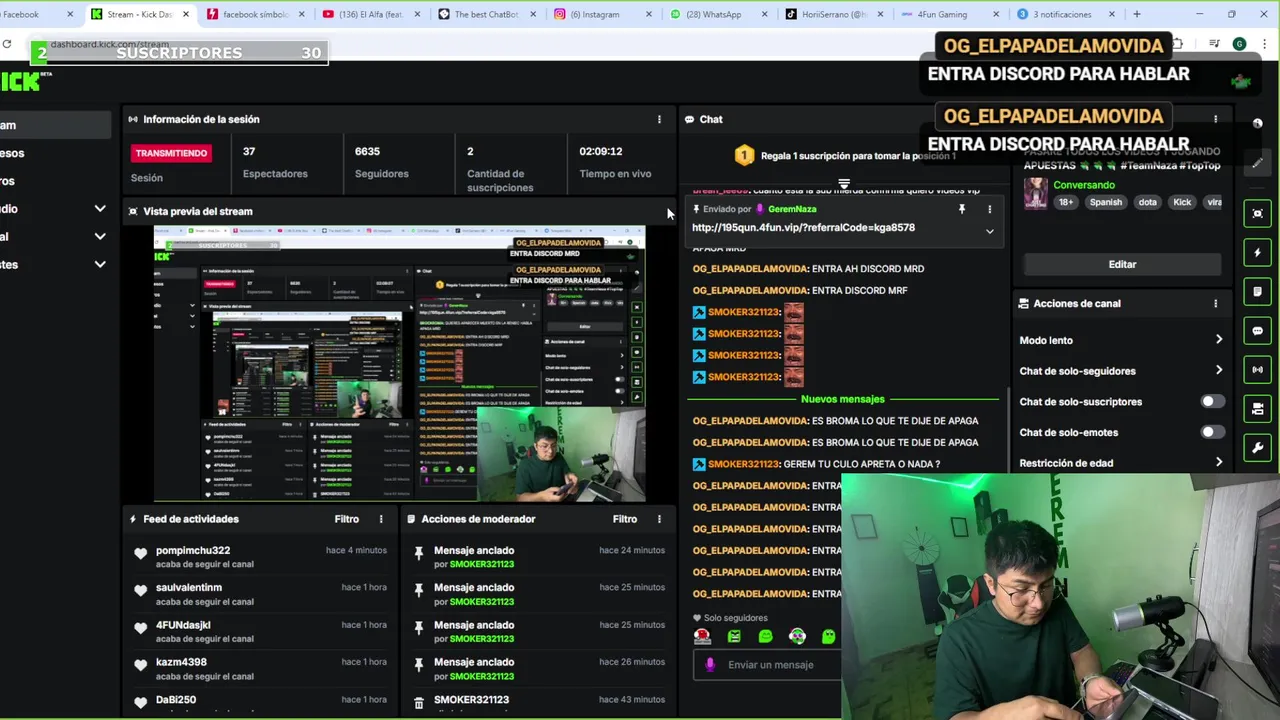Open Feed de actividades three-dot menu
The height and width of the screenshot is (720, 1280).
(x=381, y=519)
